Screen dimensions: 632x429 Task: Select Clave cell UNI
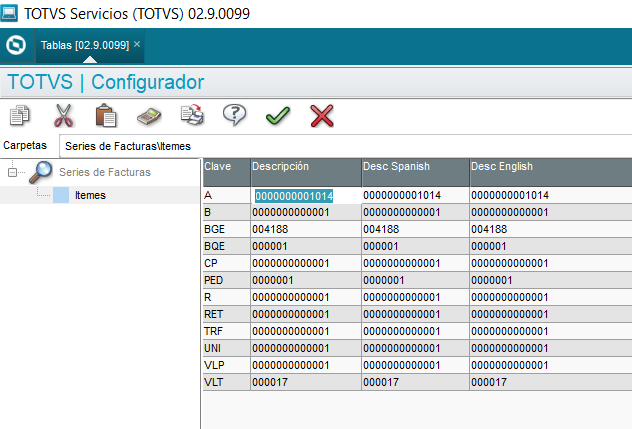[227, 348]
